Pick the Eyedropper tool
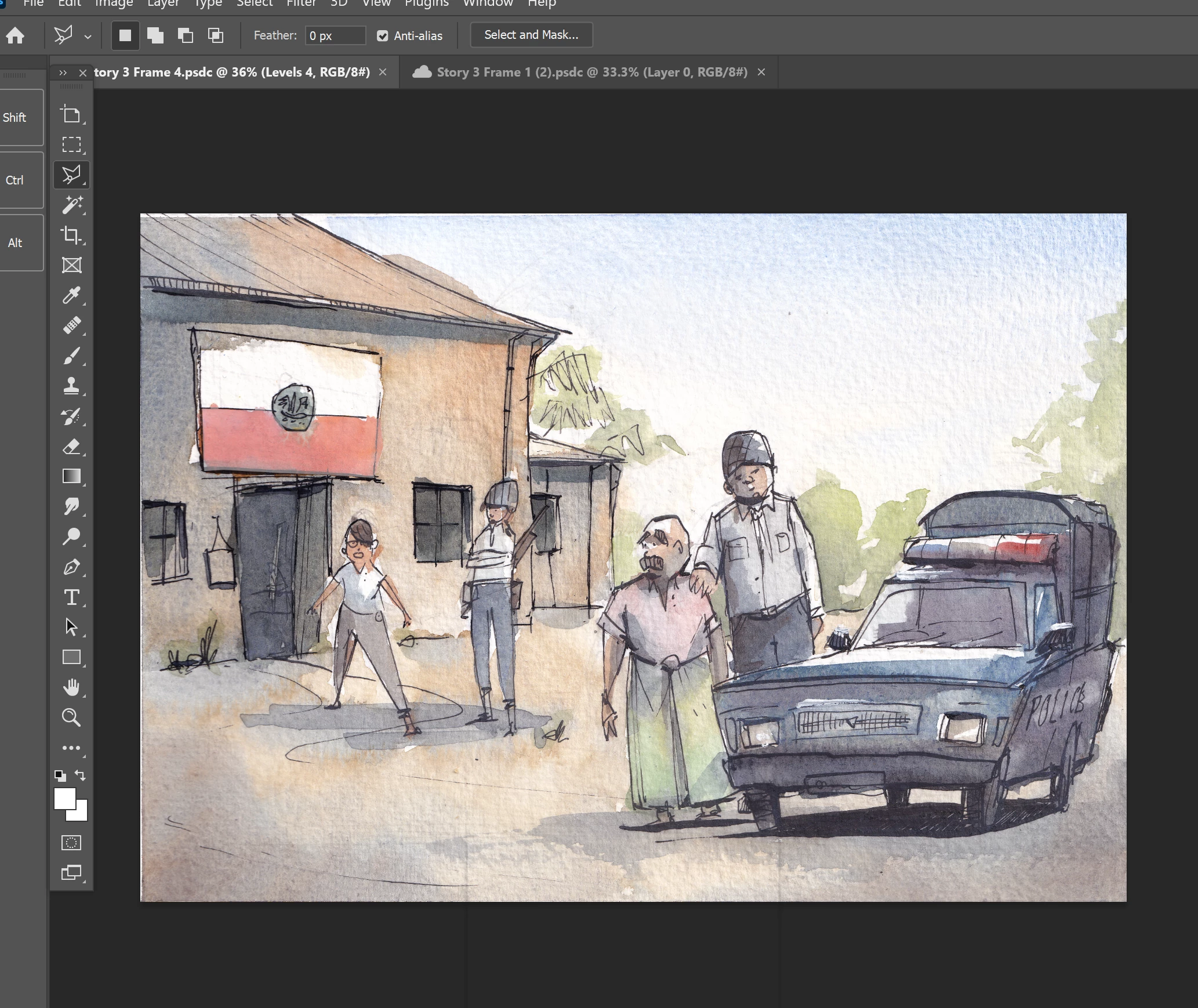The image size is (1198, 1008). tap(72, 295)
